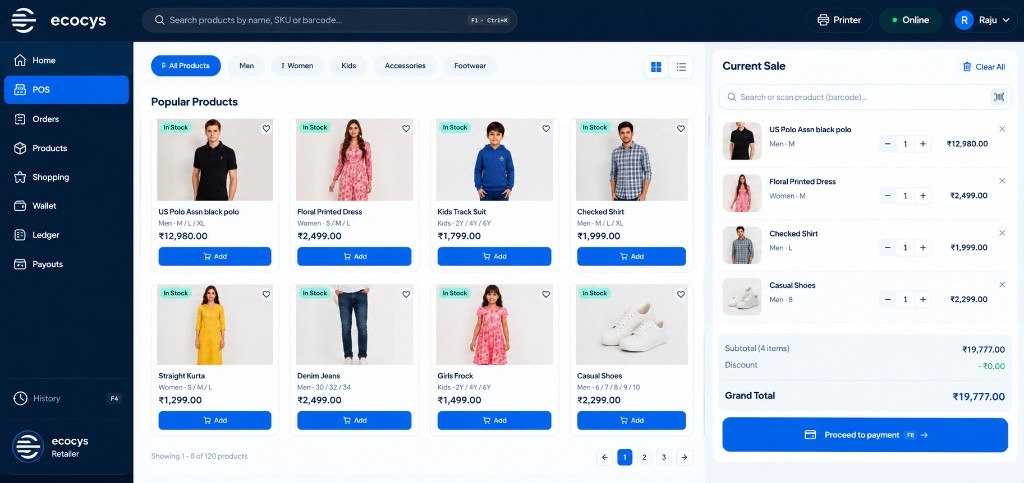
Task: Expand the Raju user menu
Action: tap(985, 20)
